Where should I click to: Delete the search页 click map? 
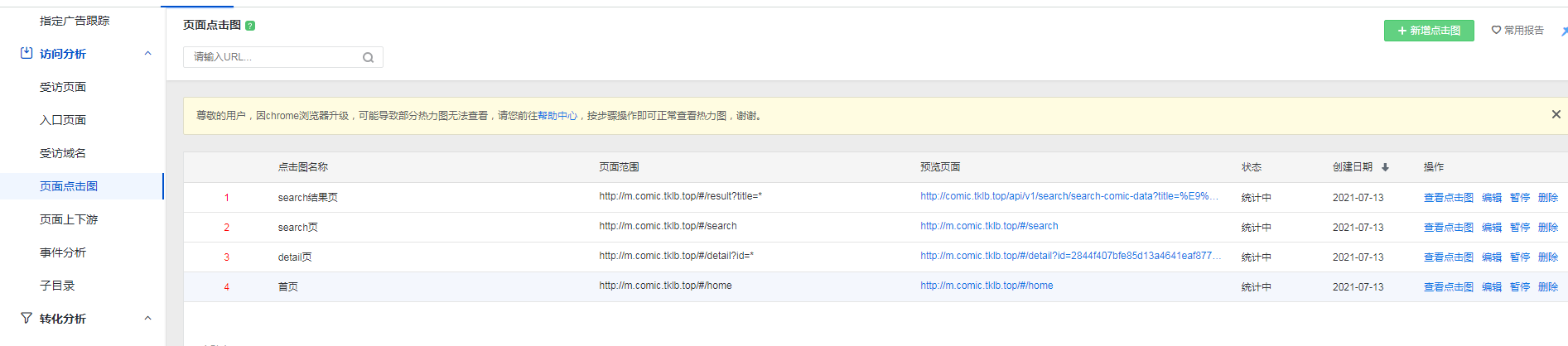click(1547, 228)
